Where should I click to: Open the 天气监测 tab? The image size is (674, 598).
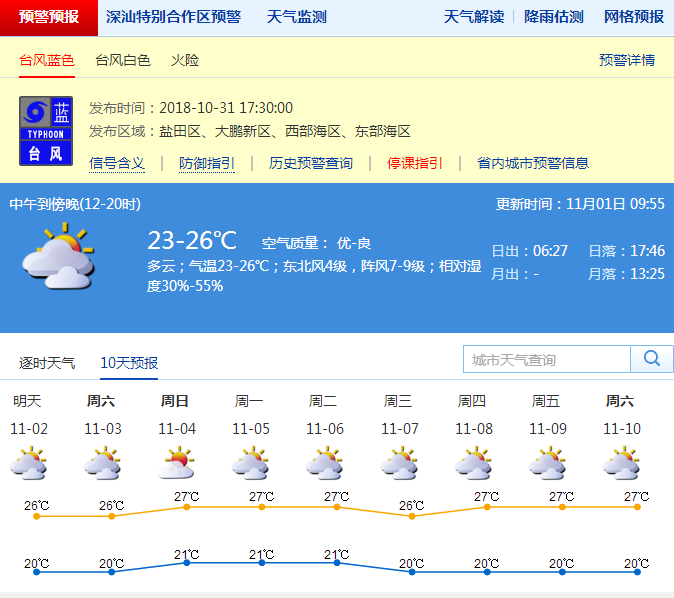point(296,17)
